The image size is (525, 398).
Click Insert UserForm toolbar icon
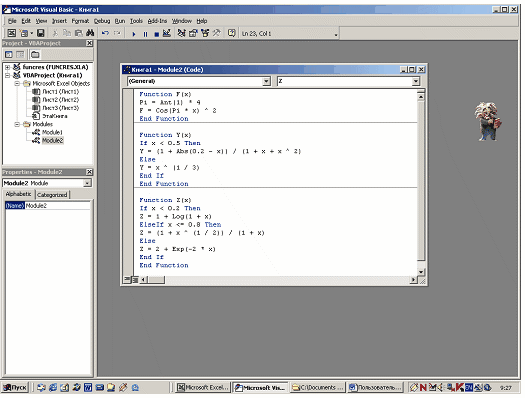(23, 33)
